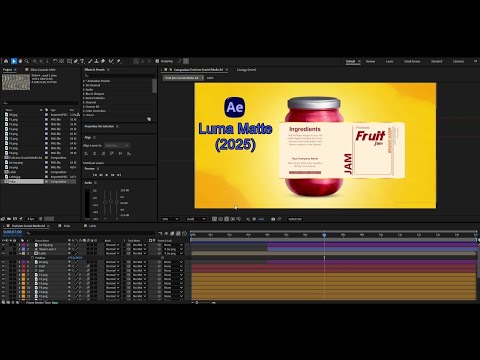Click the current time indicator playhead
Screen dimensions: 480x360
(x=324, y=235)
